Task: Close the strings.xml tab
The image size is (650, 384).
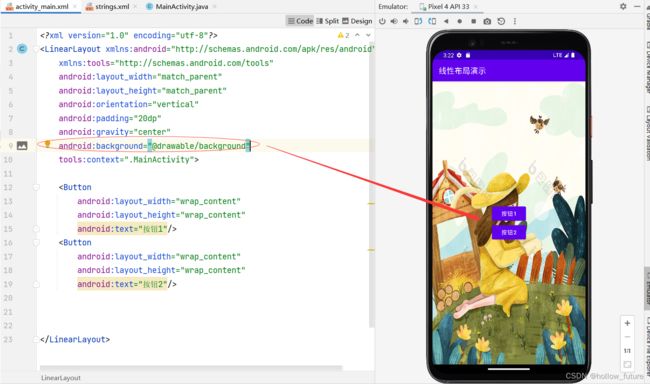Action: (135, 7)
